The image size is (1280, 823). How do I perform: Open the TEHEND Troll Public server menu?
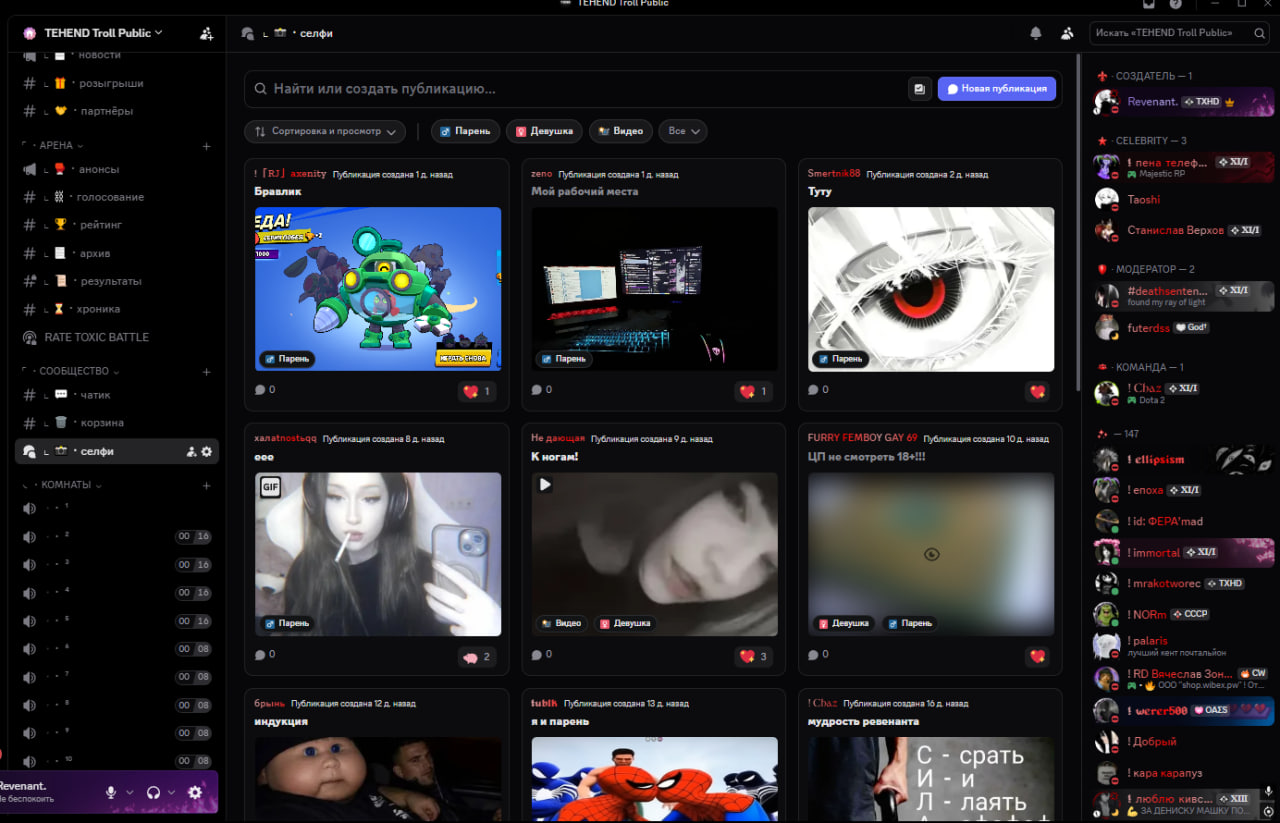pos(103,33)
